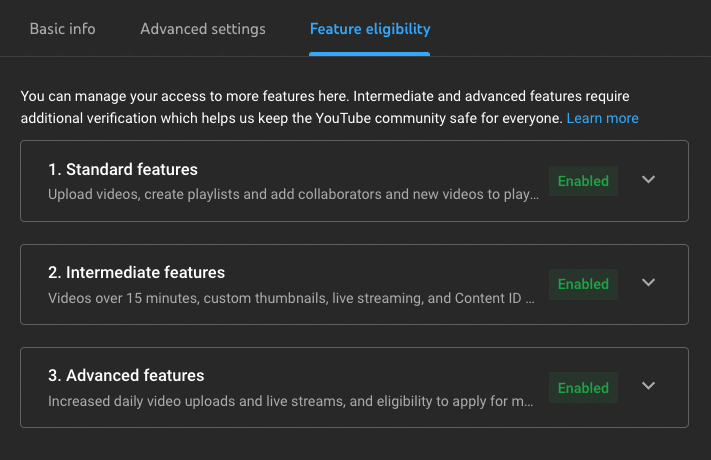The image size is (711, 460).
Task: Click the '1. Standard features' heading
Action: click(123, 169)
